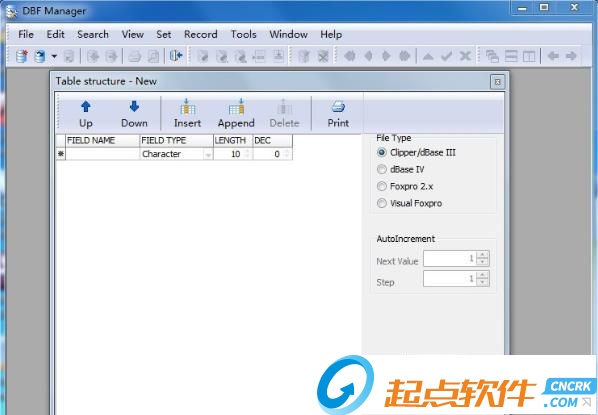Click Append in the table structure toolbar

236,114
